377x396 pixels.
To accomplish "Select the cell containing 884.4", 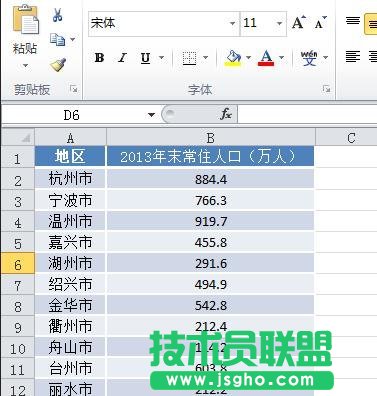I will click(210, 179).
